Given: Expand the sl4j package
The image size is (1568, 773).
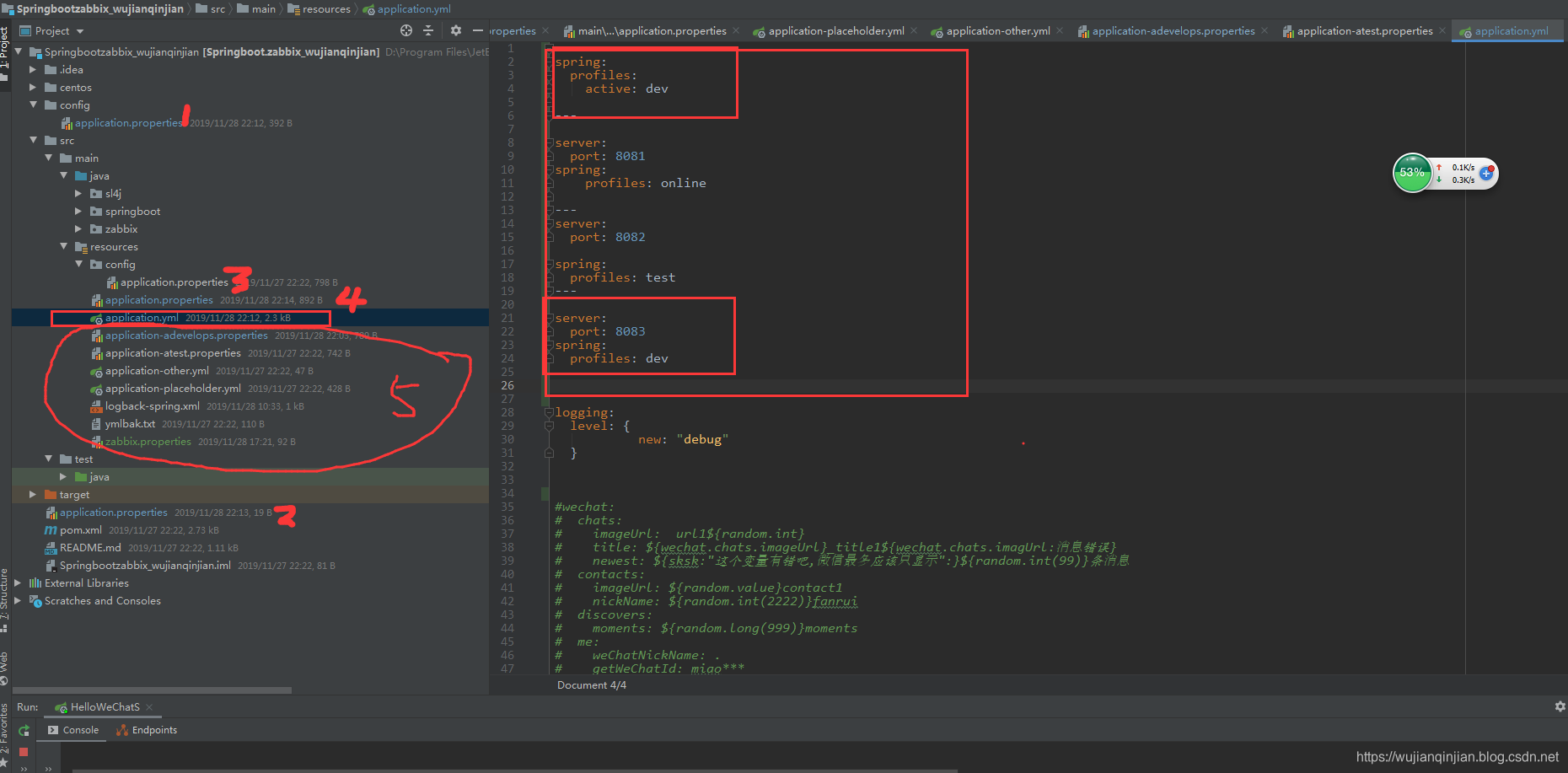Looking at the screenshot, I should point(78,194).
